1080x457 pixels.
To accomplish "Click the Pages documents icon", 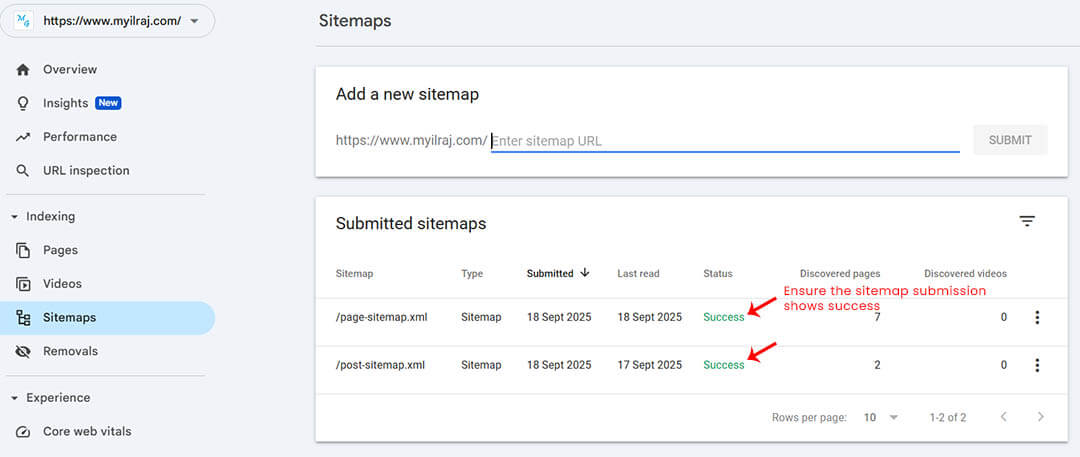I will coord(23,250).
